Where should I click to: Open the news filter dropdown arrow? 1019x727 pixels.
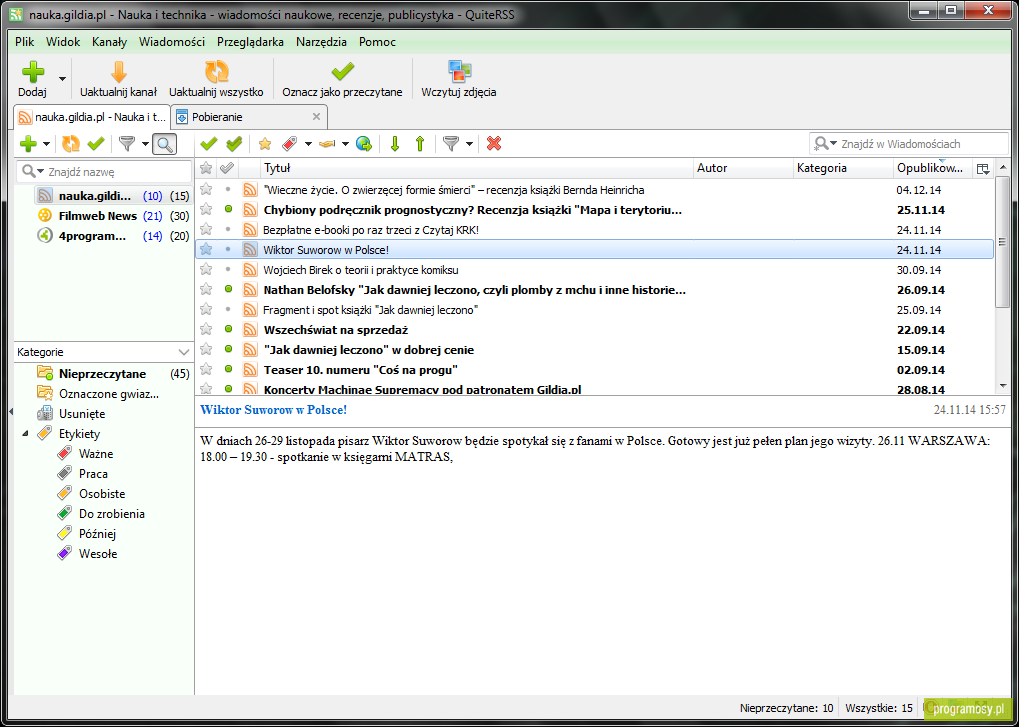[469, 144]
